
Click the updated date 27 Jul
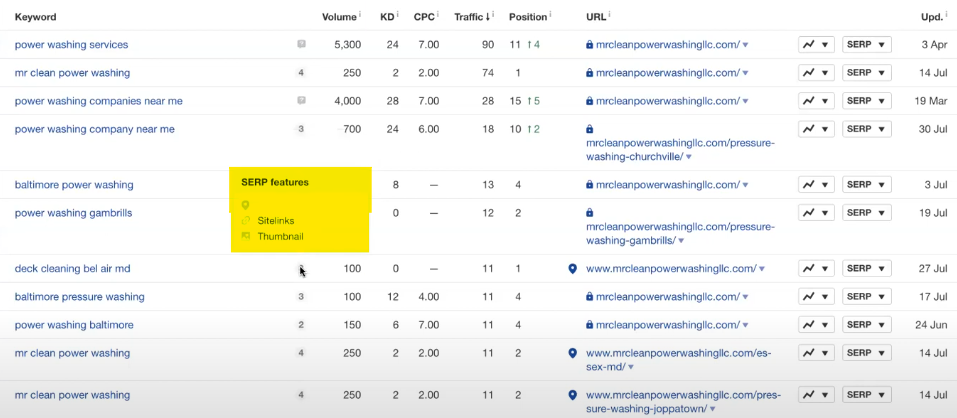tap(933, 268)
